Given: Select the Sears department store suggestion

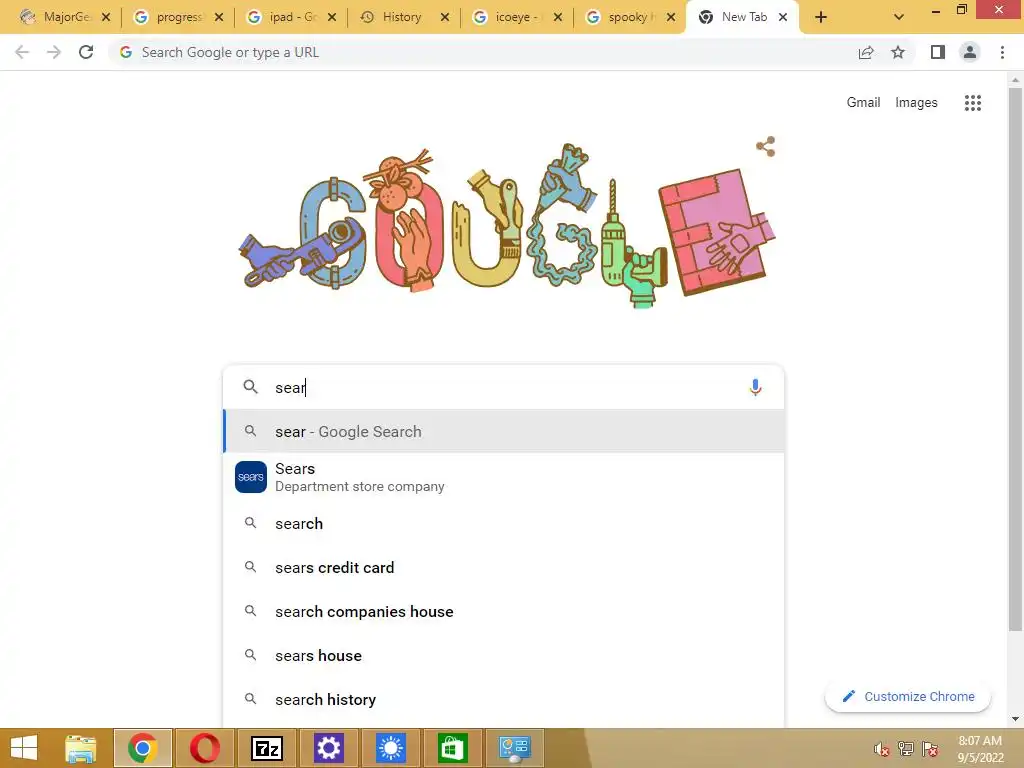Looking at the screenshot, I should (504, 477).
